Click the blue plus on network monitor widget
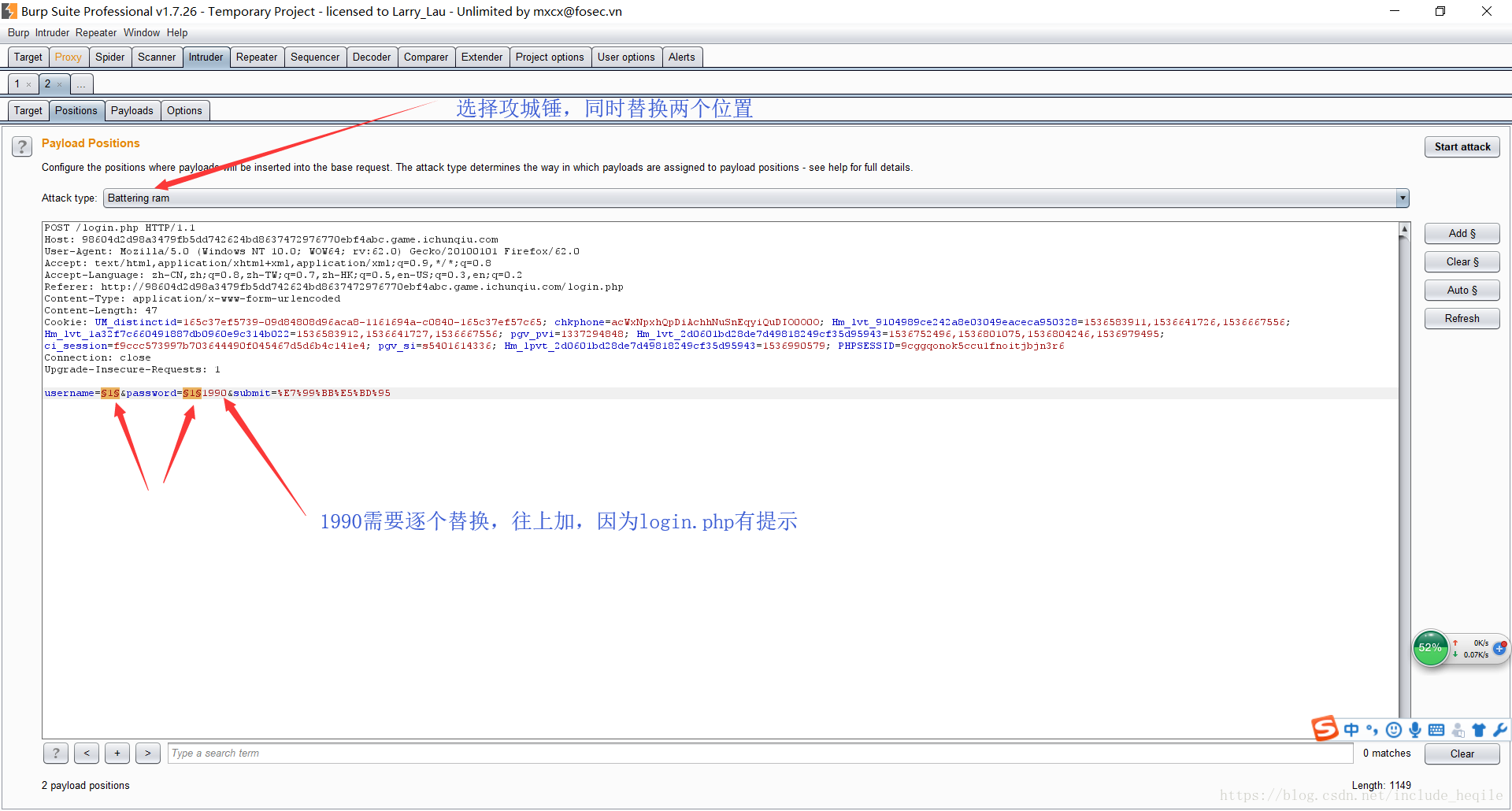 (x=1499, y=649)
